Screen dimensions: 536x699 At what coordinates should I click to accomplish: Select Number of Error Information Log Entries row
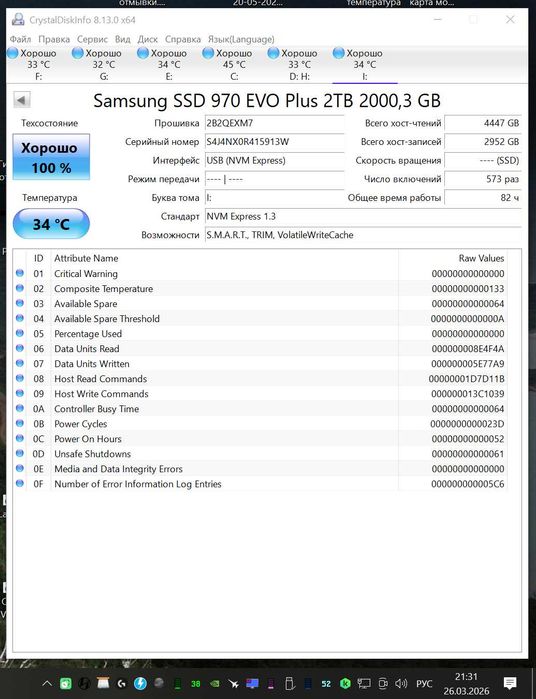(260, 484)
